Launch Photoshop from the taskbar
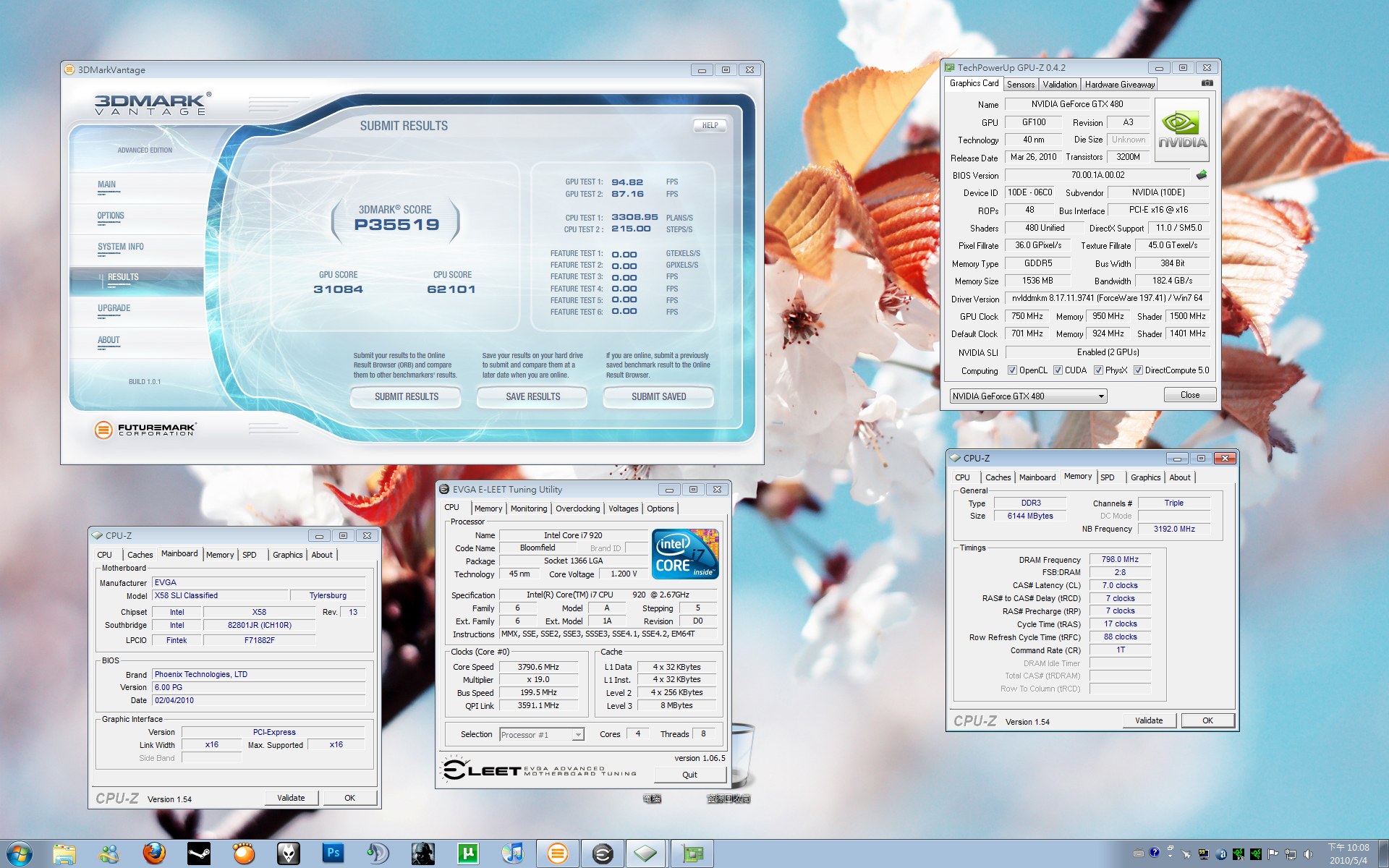Image resolution: width=1389 pixels, height=868 pixels. point(334,854)
